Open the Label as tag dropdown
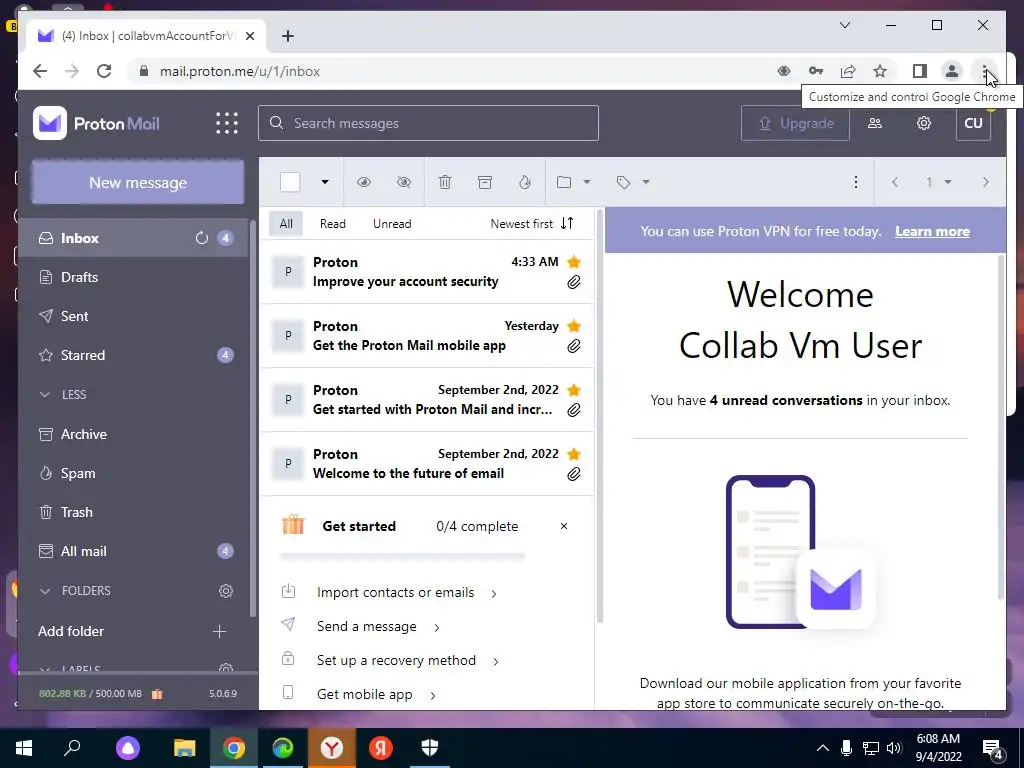 (x=633, y=182)
